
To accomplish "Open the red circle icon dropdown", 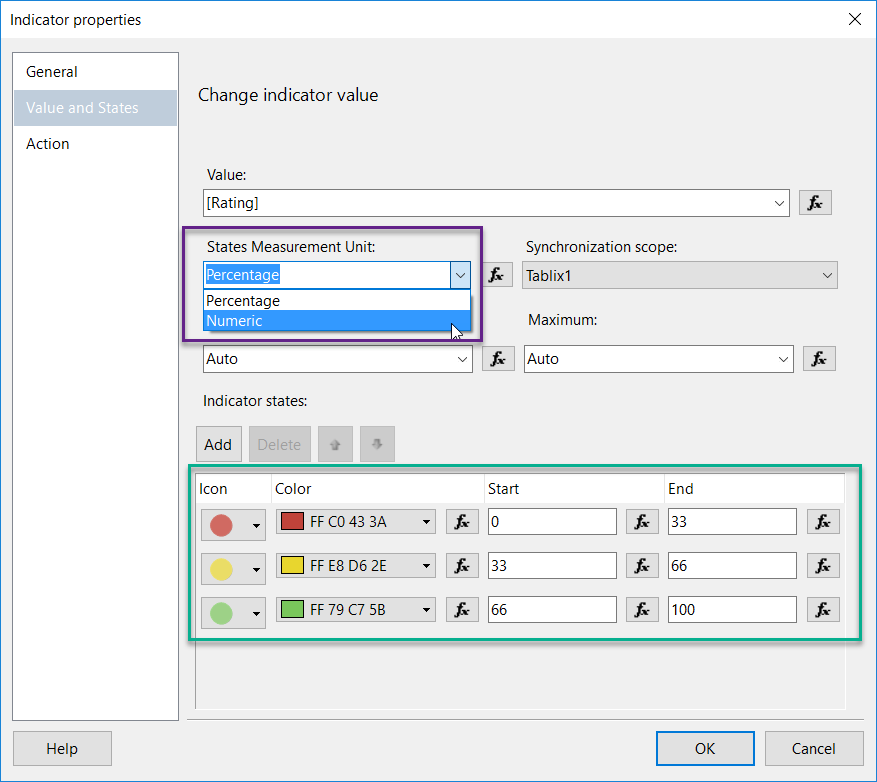I will [x=257, y=524].
